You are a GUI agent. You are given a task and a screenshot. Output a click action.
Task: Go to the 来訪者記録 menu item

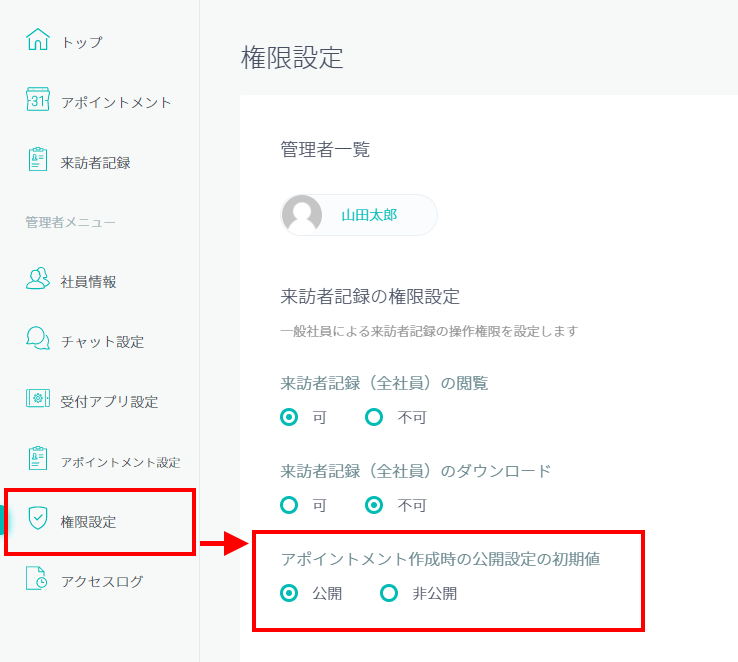pyautogui.click(x=96, y=163)
